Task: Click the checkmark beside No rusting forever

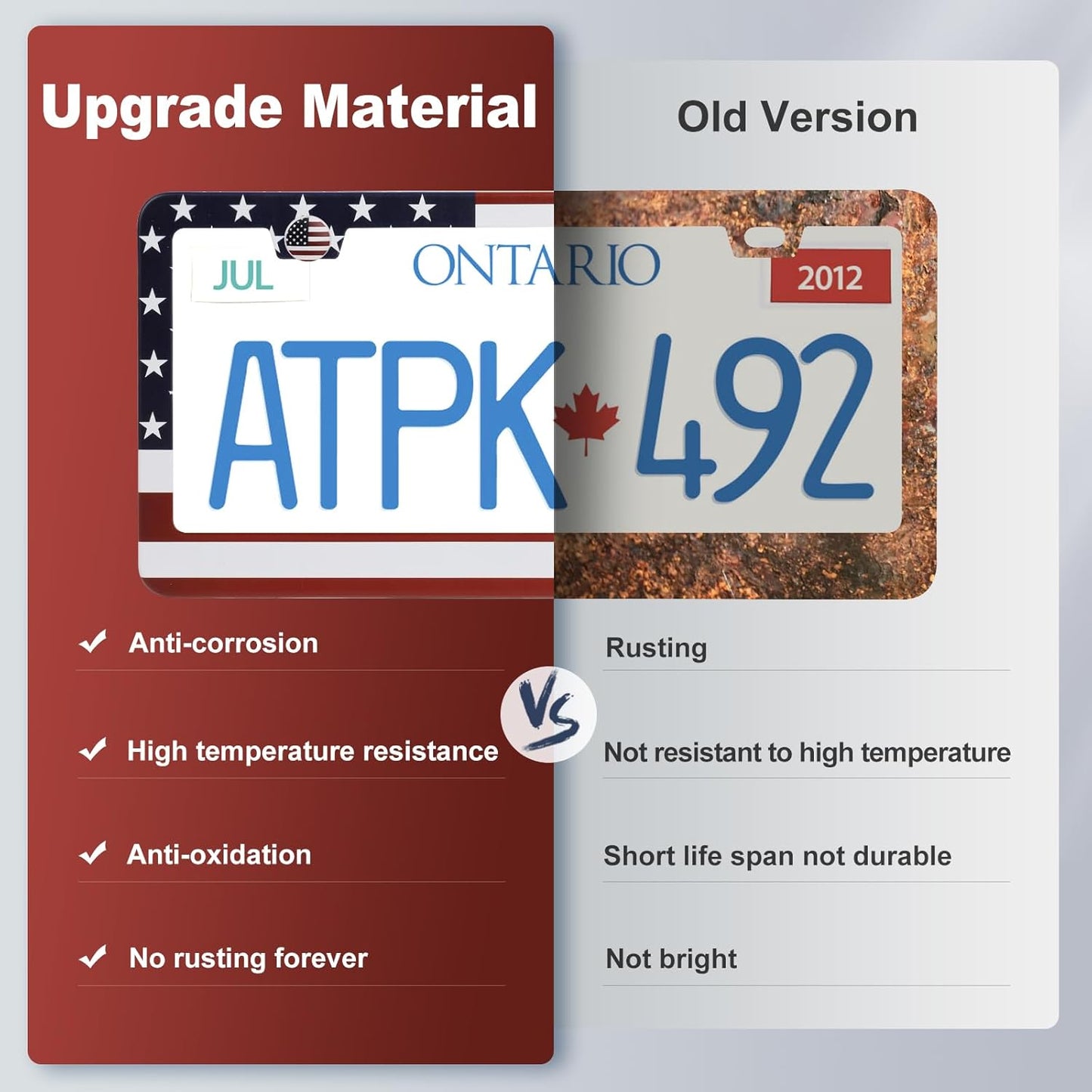Action: (93, 957)
